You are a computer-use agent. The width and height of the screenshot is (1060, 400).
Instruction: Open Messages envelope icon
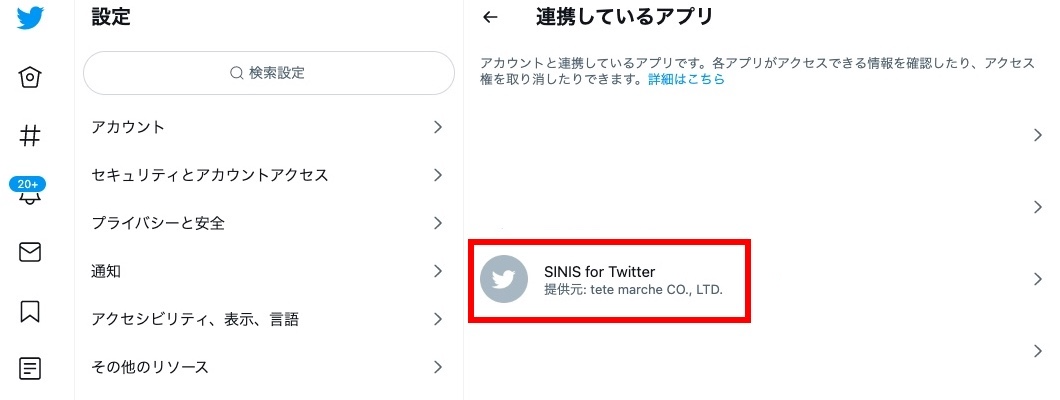tap(30, 252)
